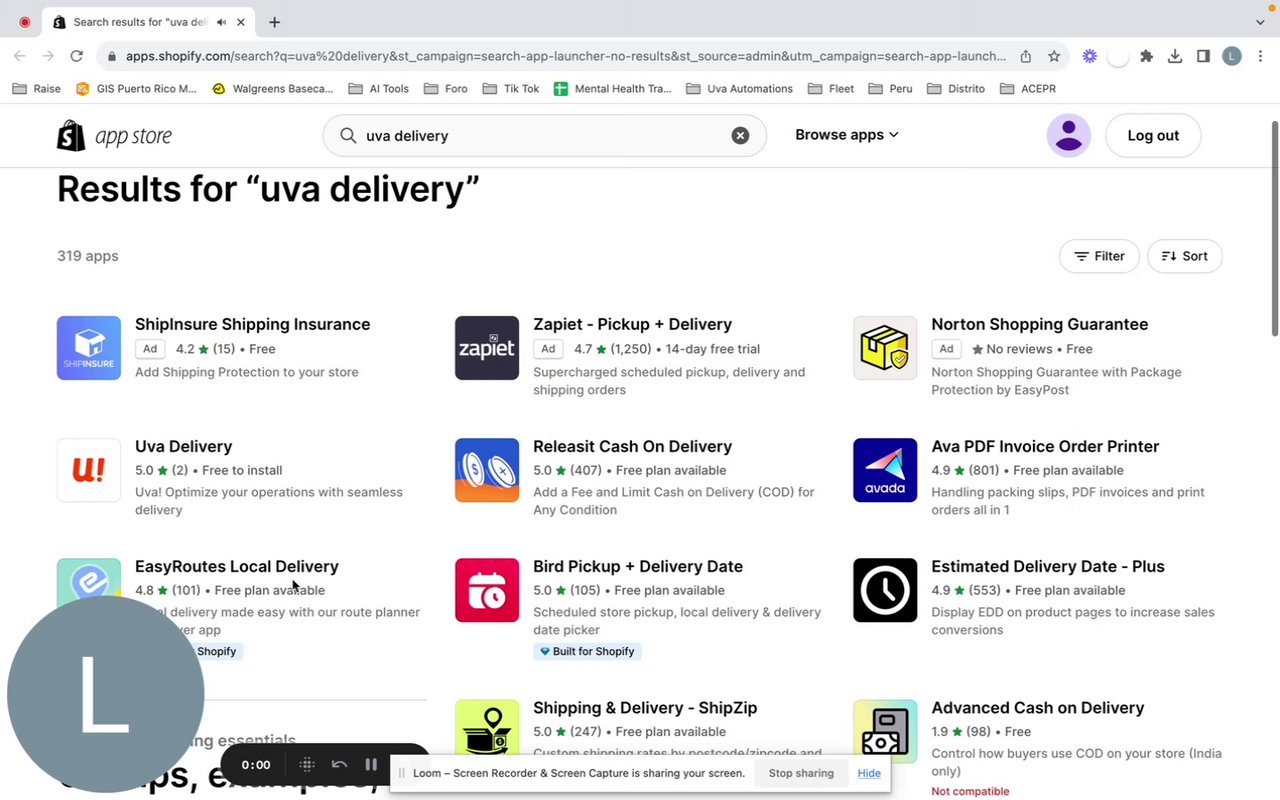This screenshot has width=1280, height=800.
Task: Open the Estimated Delivery Date clock icon
Action: (x=885, y=590)
